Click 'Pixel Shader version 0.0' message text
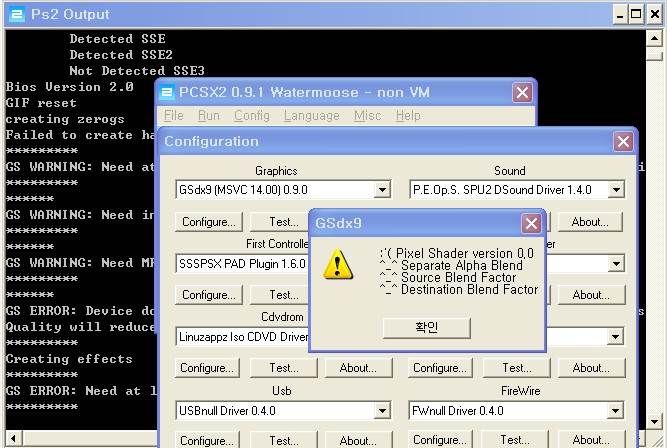Viewport: 667px width, 448px height. pyautogui.click(x=465, y=254)
